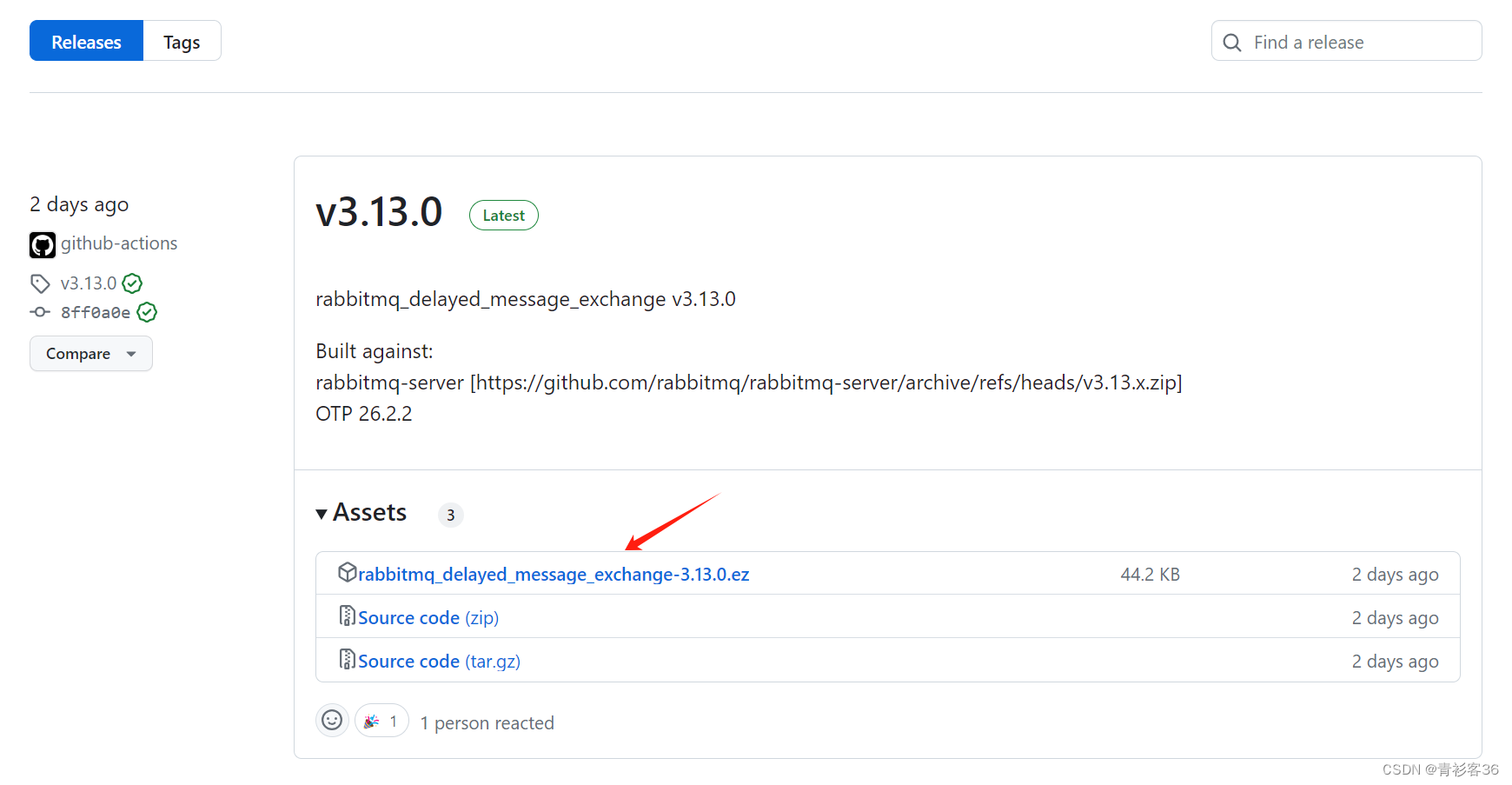
Task: Toggle the party popper reaction
Action: tap(381, 721)
